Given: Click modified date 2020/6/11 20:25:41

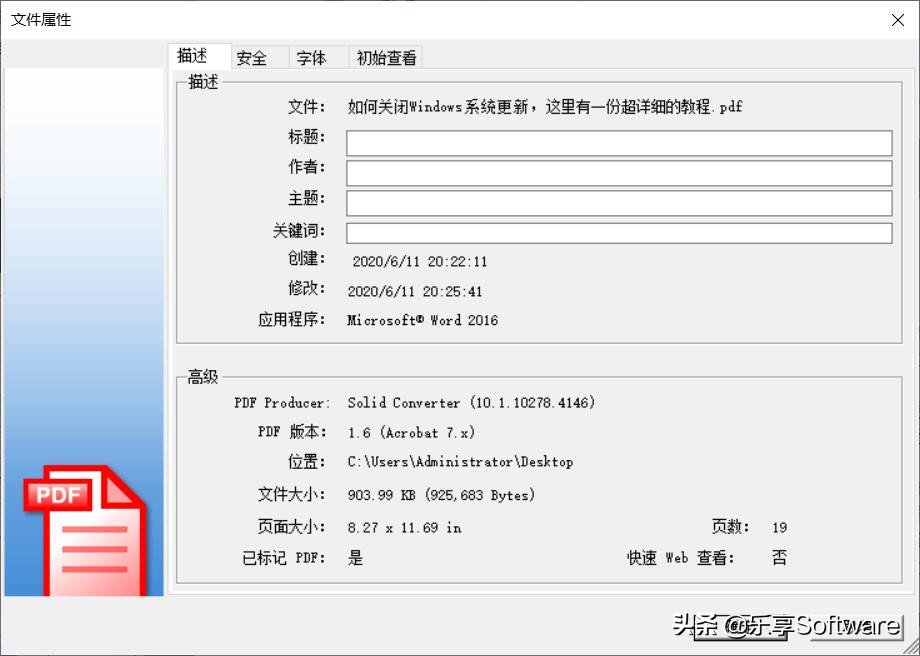Looking at the screenshot, I should pos(415,292).
